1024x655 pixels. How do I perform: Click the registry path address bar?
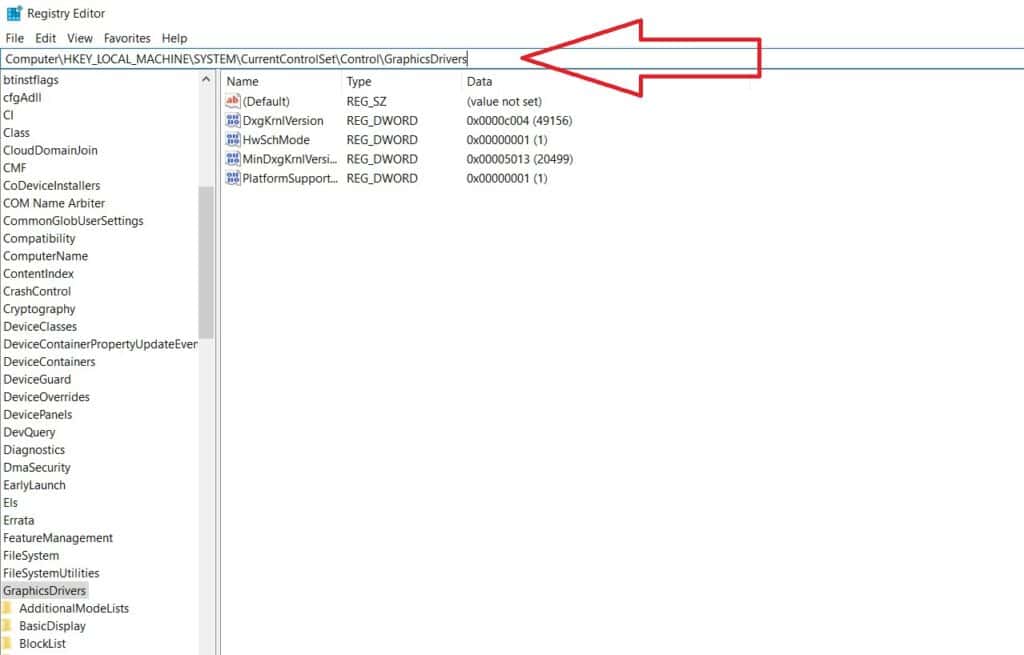pos(512,59)
